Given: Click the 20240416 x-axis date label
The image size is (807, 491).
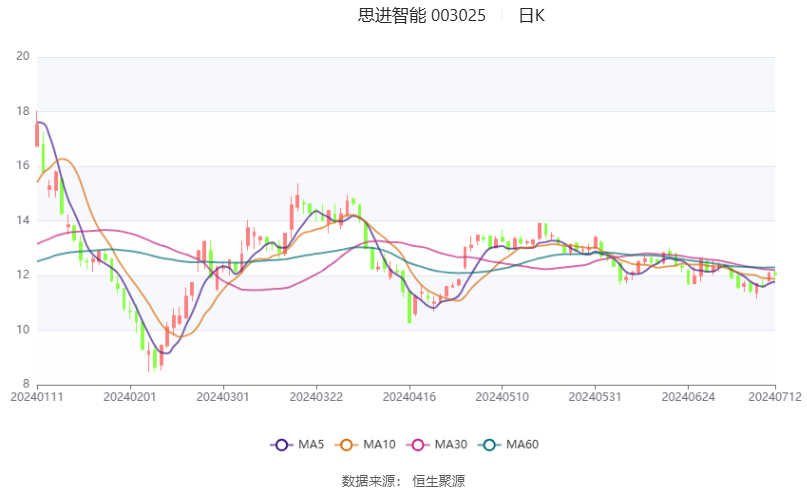Looking at the screenshot, I should click(x=409, y=397).
